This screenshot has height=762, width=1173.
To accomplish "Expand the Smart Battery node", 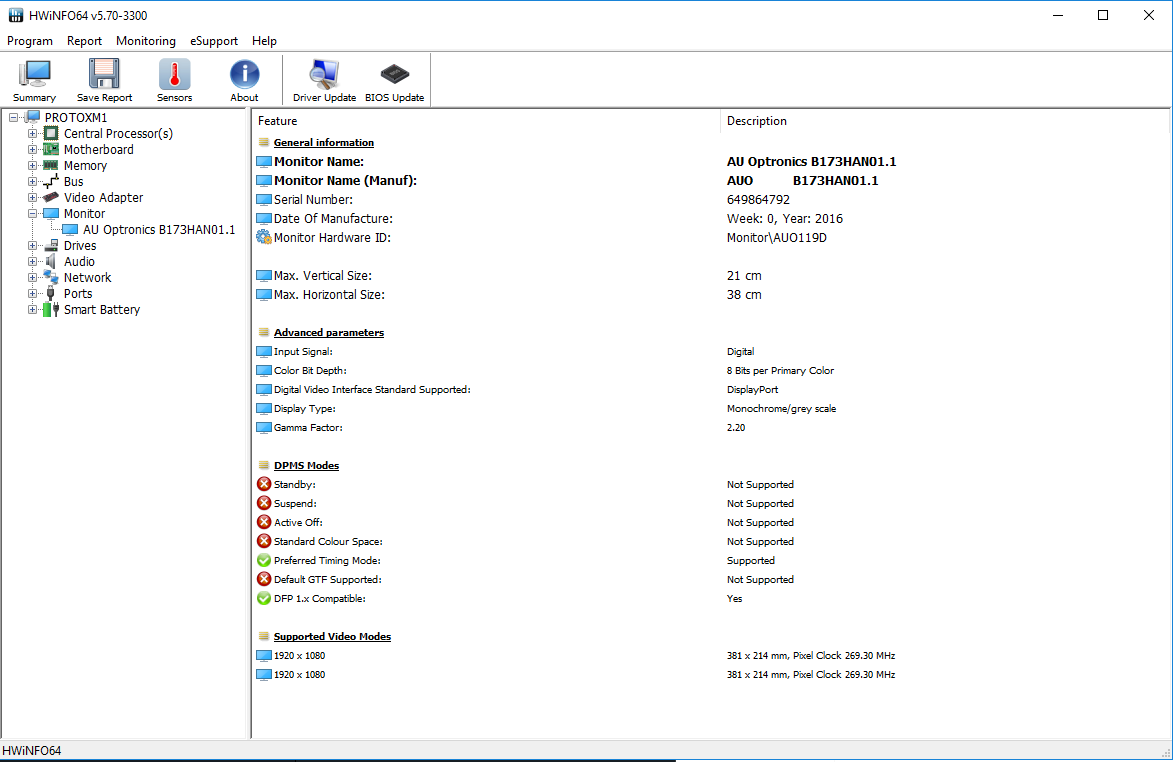I will tap(32, 310).
